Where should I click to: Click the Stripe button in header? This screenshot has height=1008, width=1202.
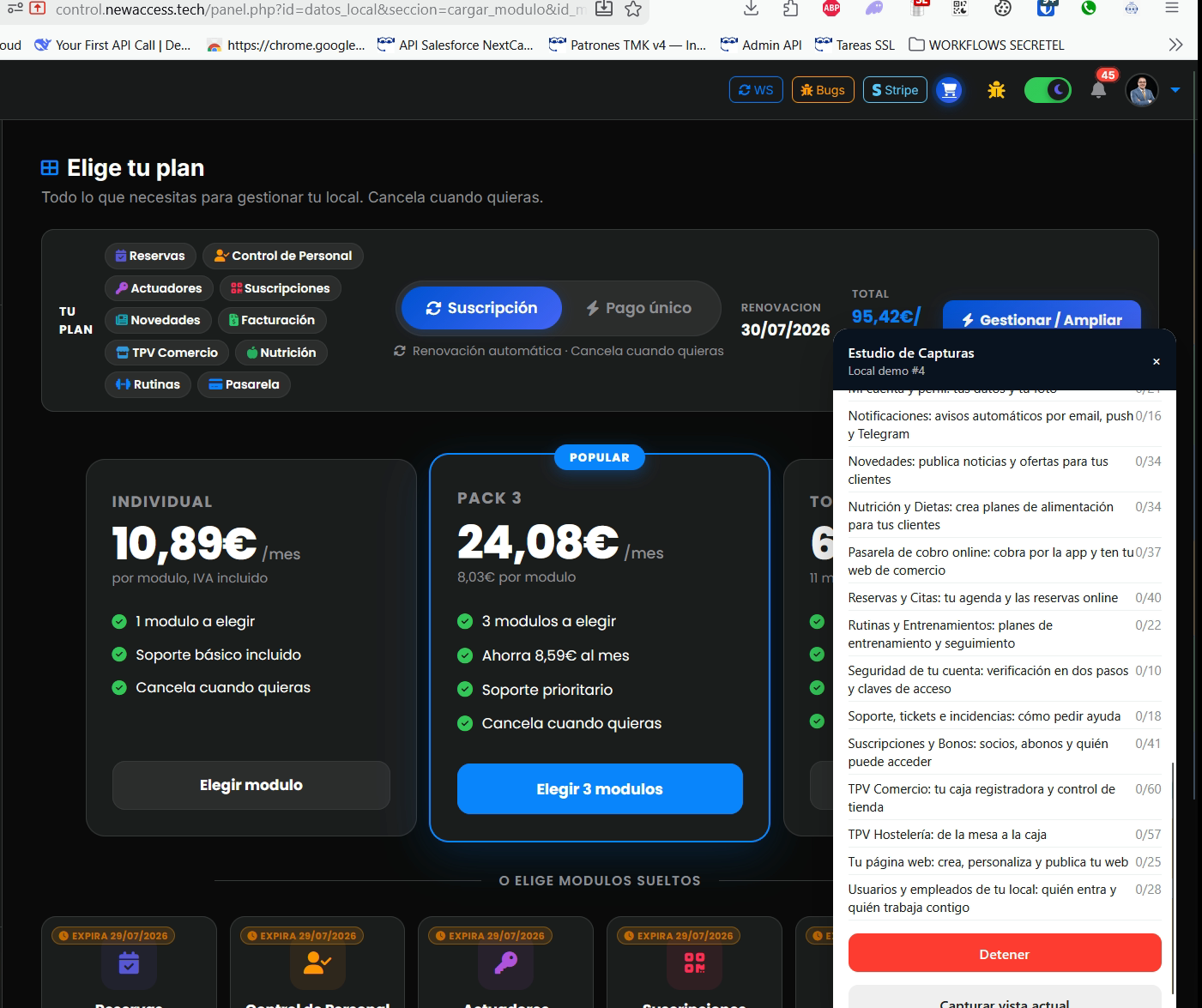pyautogui.click(x=895, y=90)
